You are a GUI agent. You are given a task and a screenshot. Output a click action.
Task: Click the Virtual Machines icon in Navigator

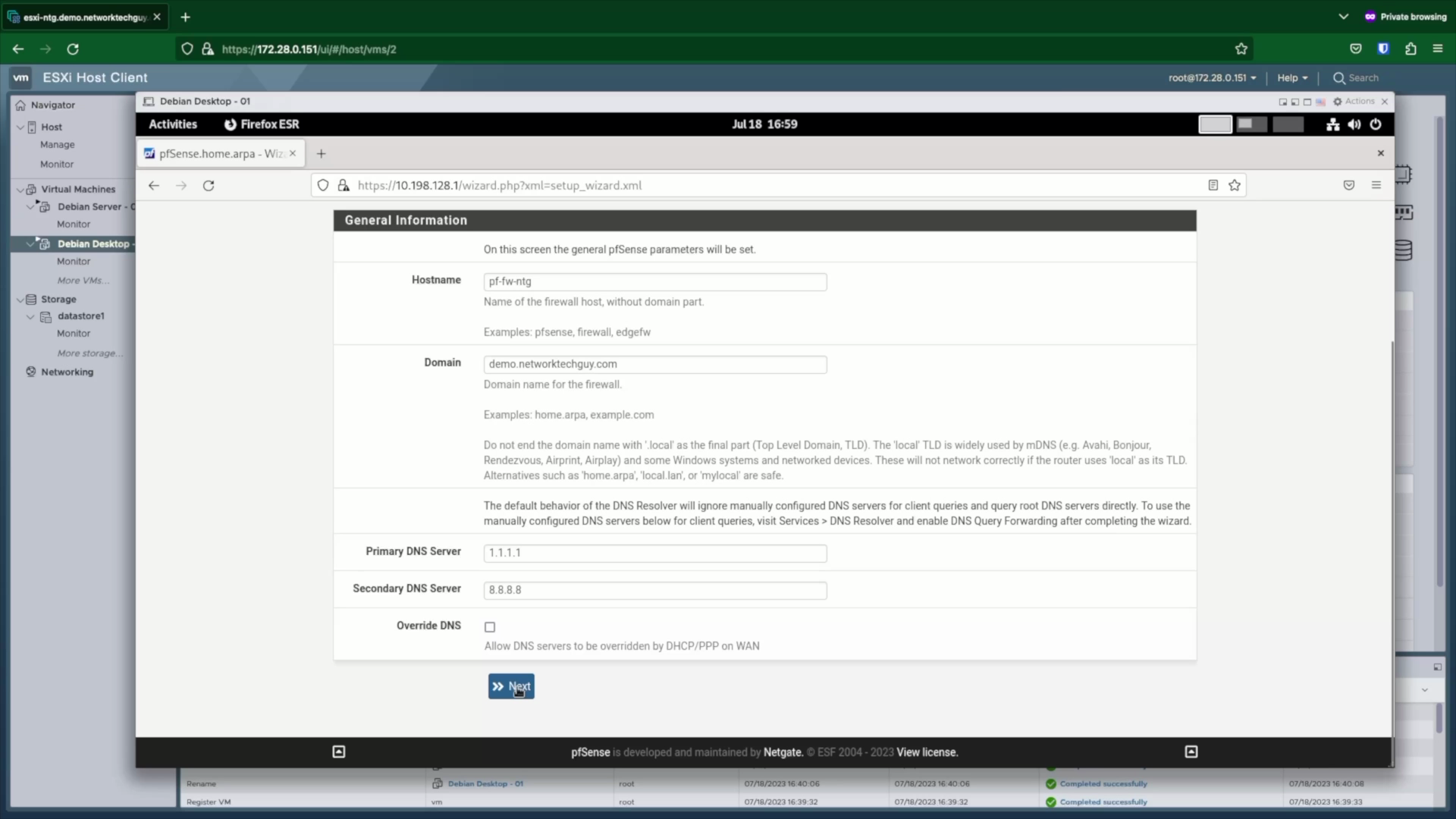tap(31, 189)
